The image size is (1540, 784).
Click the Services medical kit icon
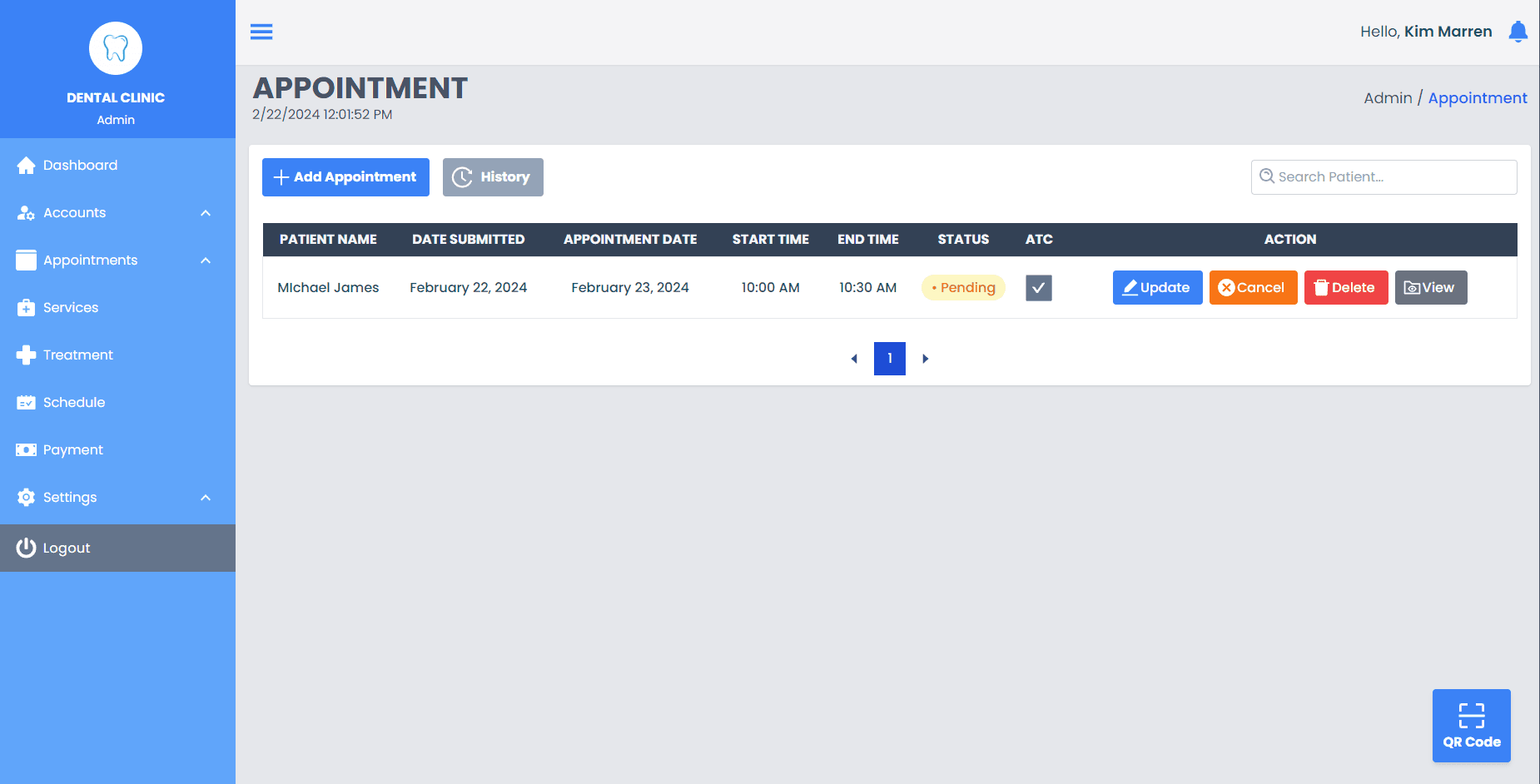point(26,308)
